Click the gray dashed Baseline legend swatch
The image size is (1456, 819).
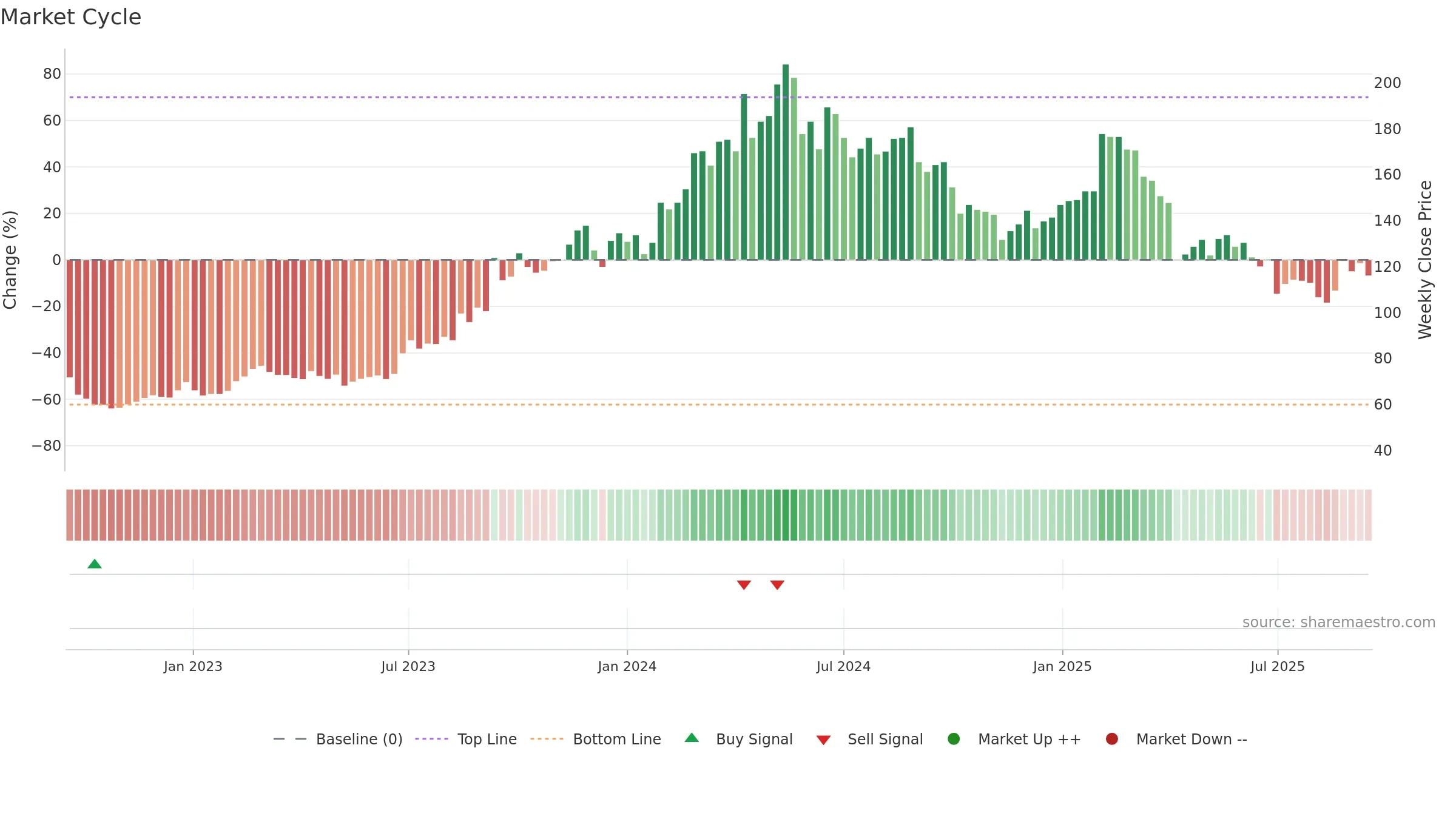[x=290, y=739]
